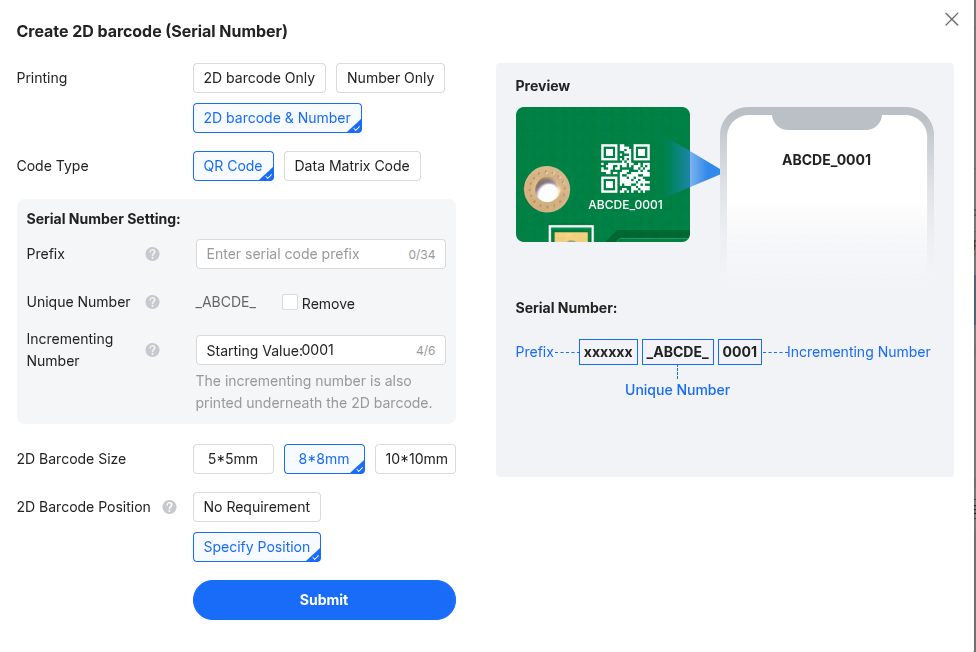Click the Starting Value incrementing number field
This screenshot has height=652, width=976.
[321, 350]
